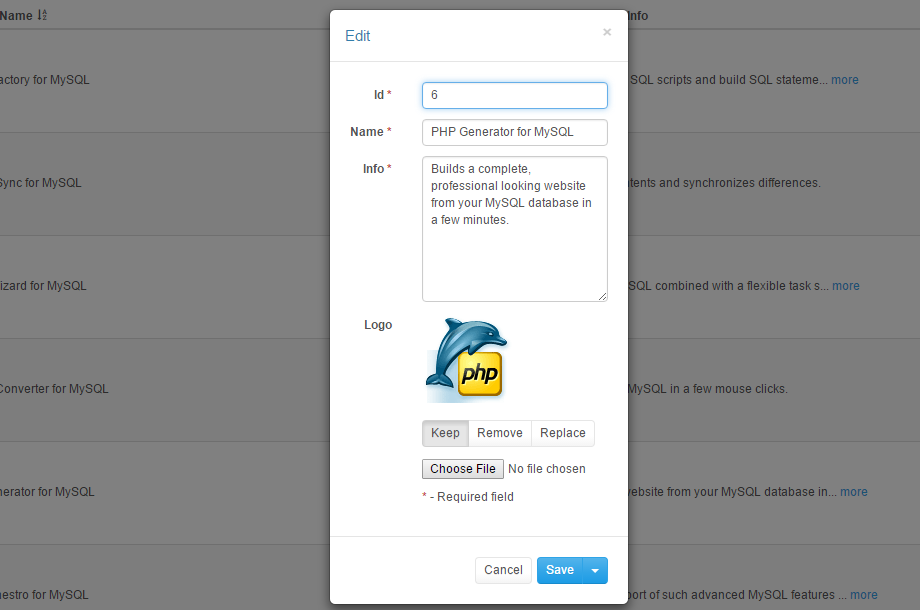Open first row's "more" link
Viewport: 920px width, 610px height.
pos(844,80)
